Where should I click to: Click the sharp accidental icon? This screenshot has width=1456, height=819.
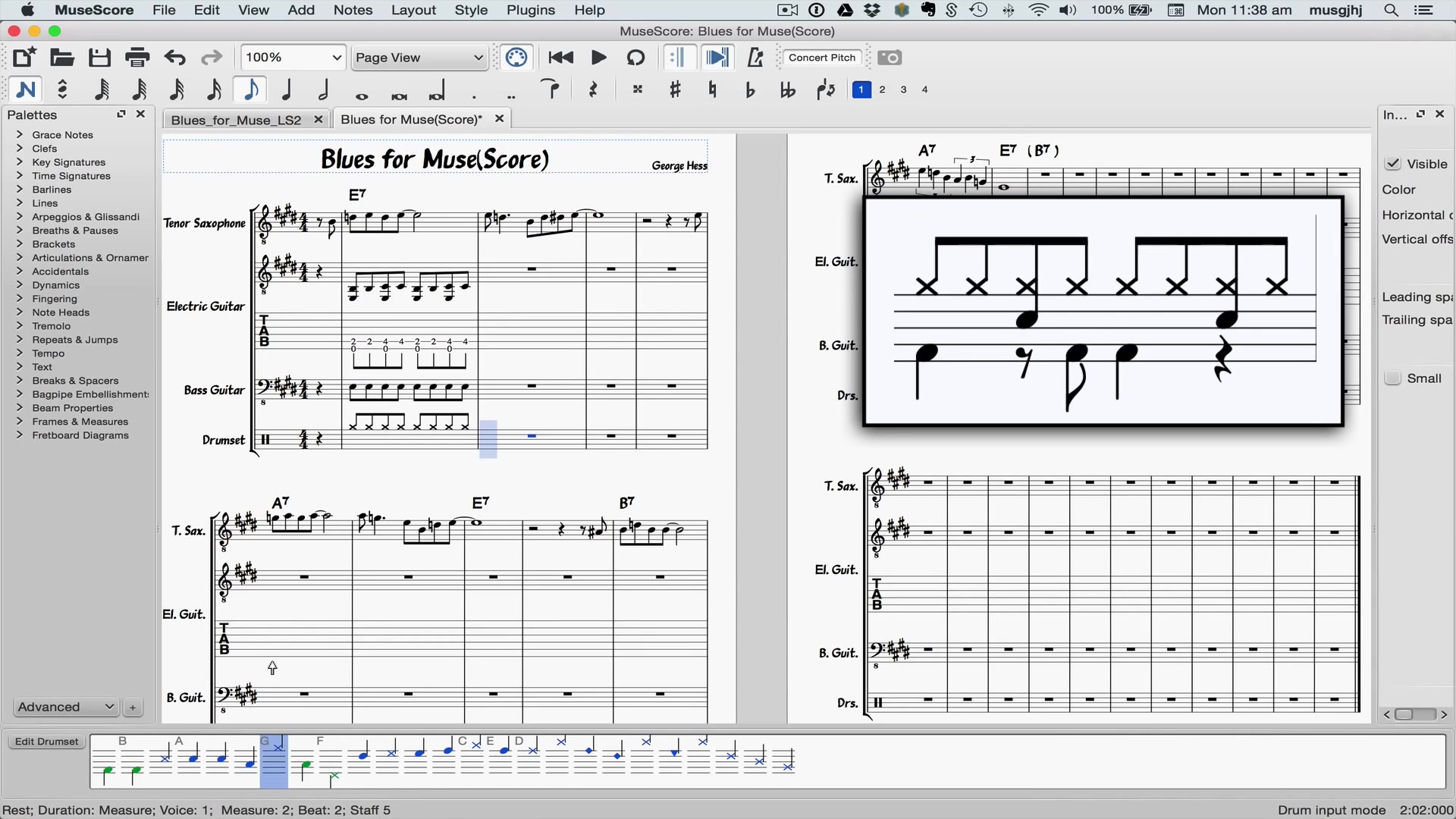point(676,90)
